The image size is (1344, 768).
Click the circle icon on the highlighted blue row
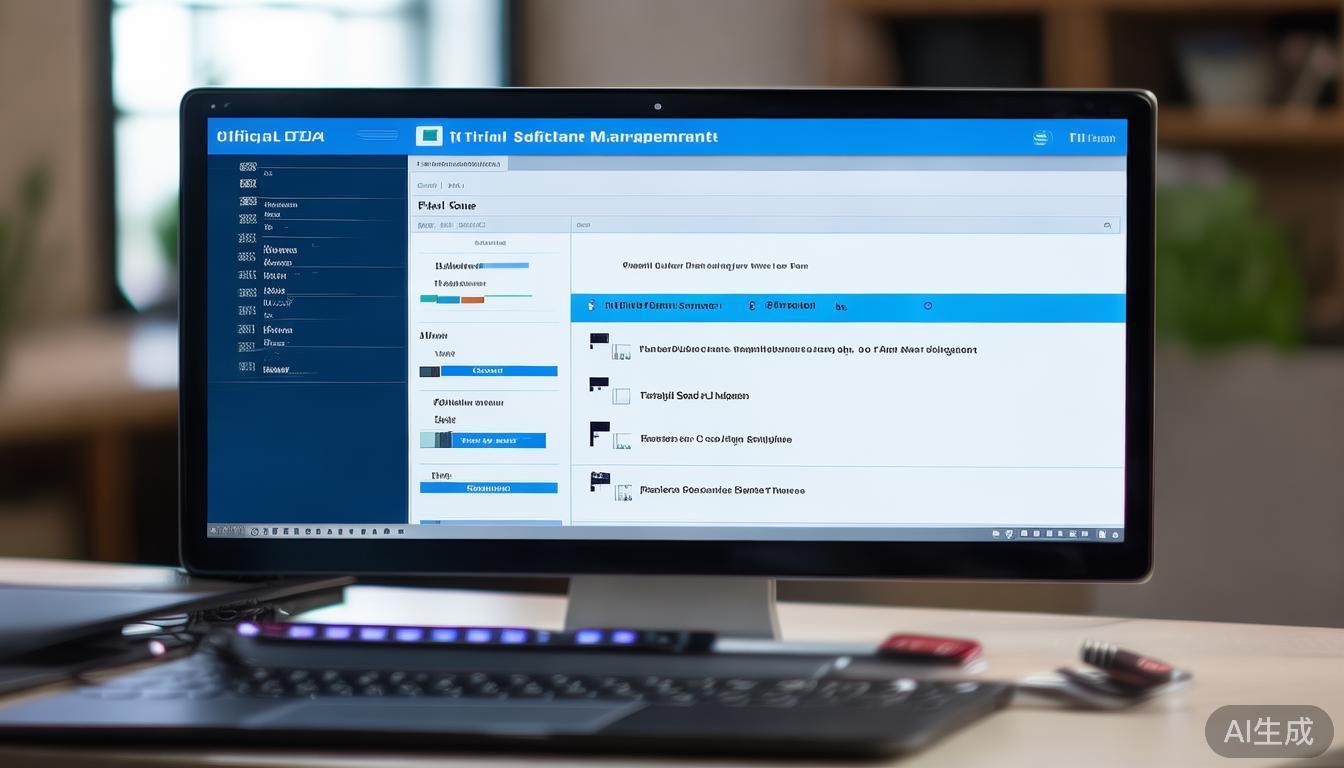click(x=928, y=305)
